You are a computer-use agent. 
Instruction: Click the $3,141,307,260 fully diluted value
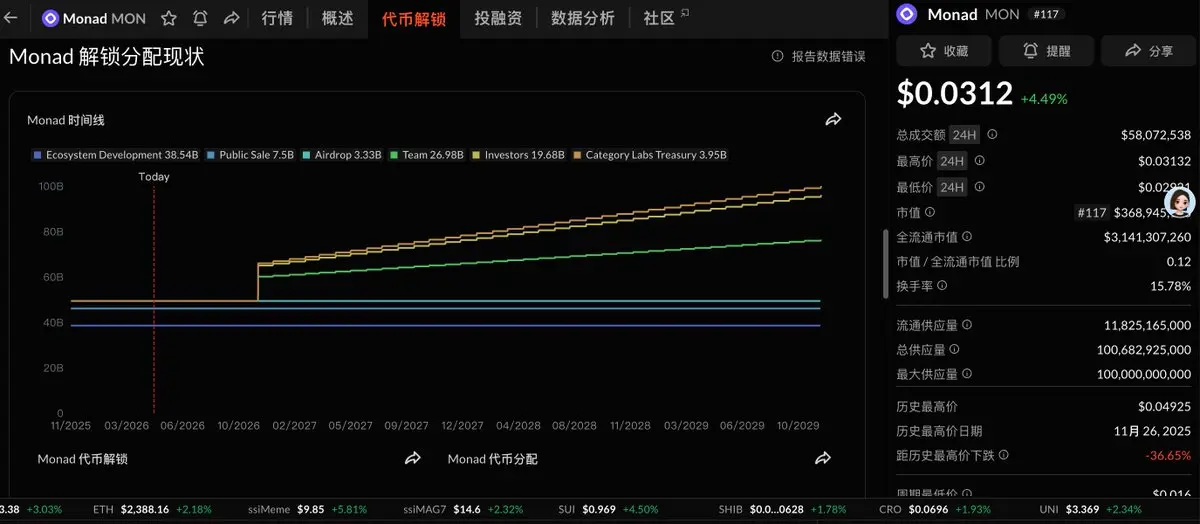pyautogui.click(x=1149, y=237)
